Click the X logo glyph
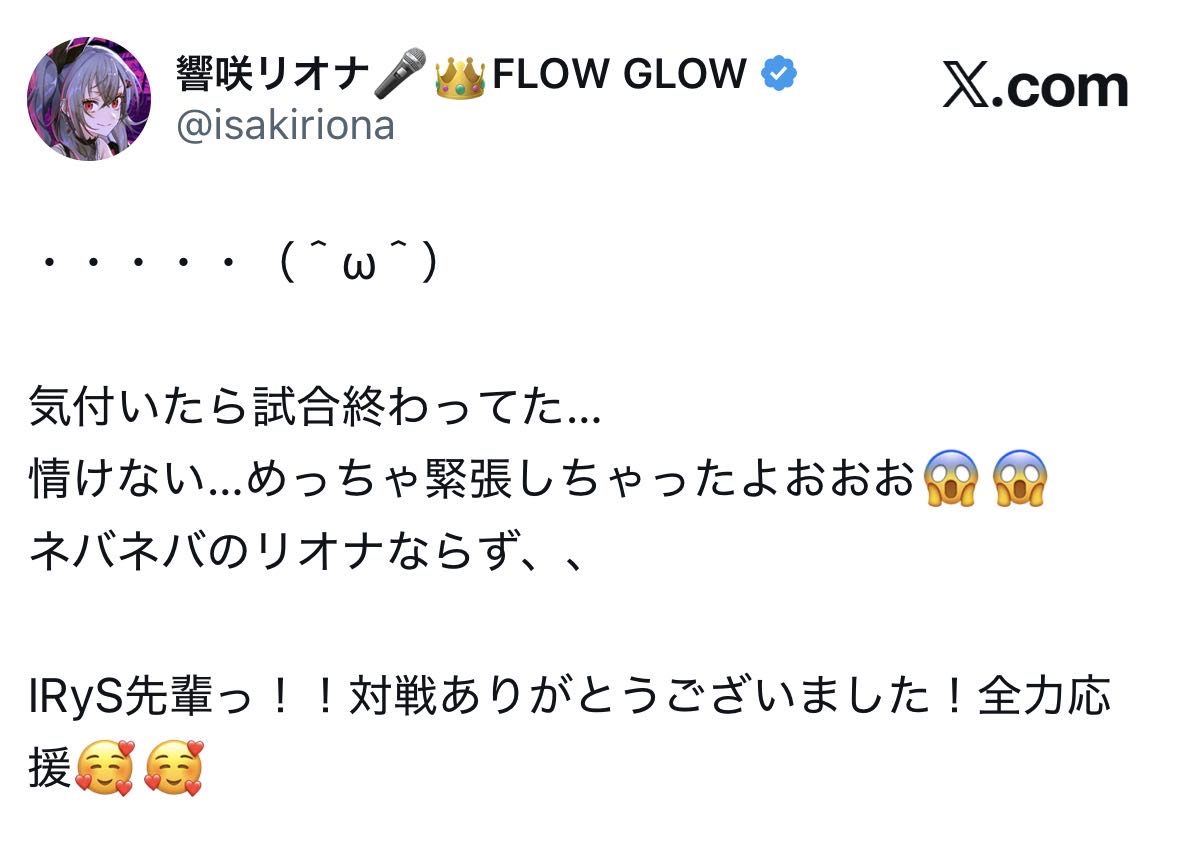Viewport: 1179px width, 843px height. click(x=965, y=88)
